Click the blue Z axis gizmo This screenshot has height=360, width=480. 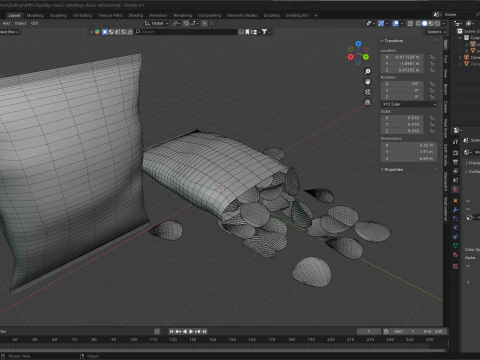(x=358, y=44)
